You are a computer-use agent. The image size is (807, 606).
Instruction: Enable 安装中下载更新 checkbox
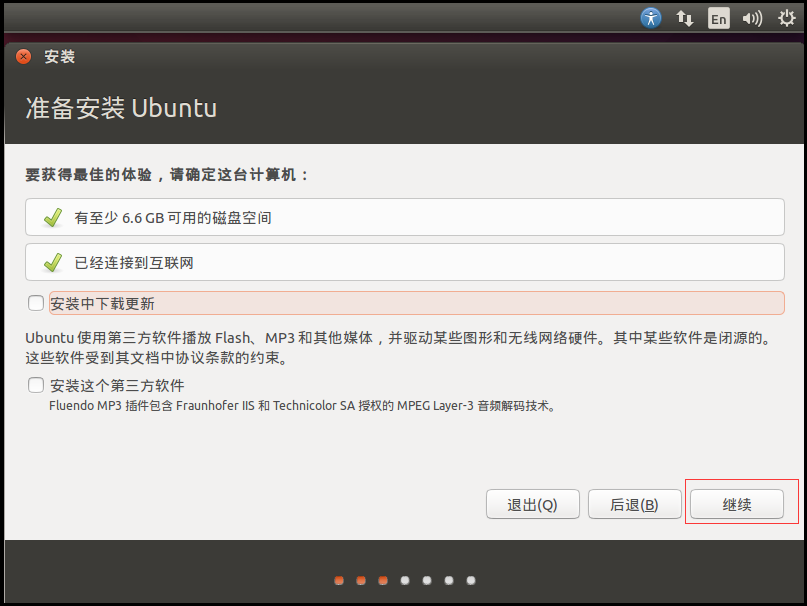(36, 303)
